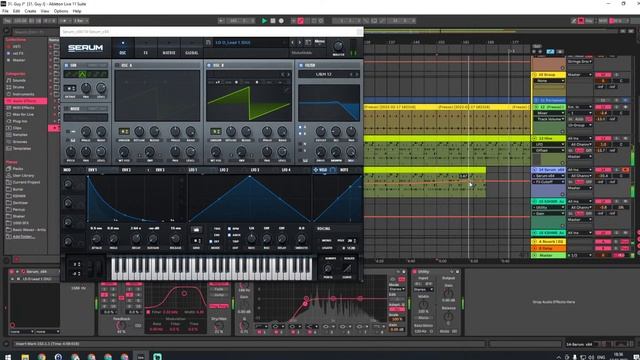Click the browser search field
The width and height of the screenshot is (640, 360).
[36, 31]
